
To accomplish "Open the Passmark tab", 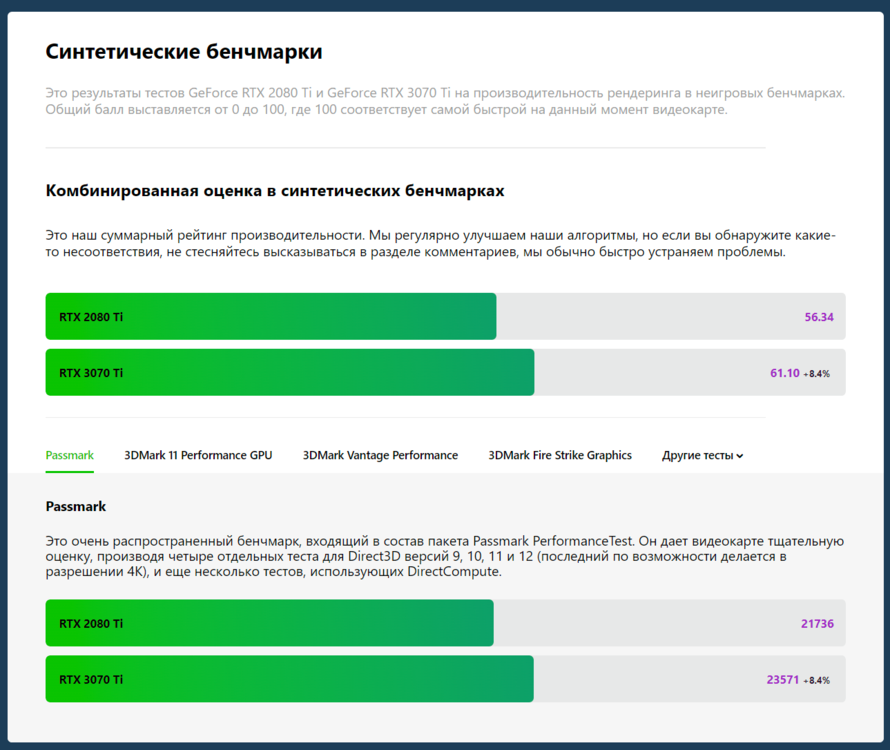I will tap(69, 455).
